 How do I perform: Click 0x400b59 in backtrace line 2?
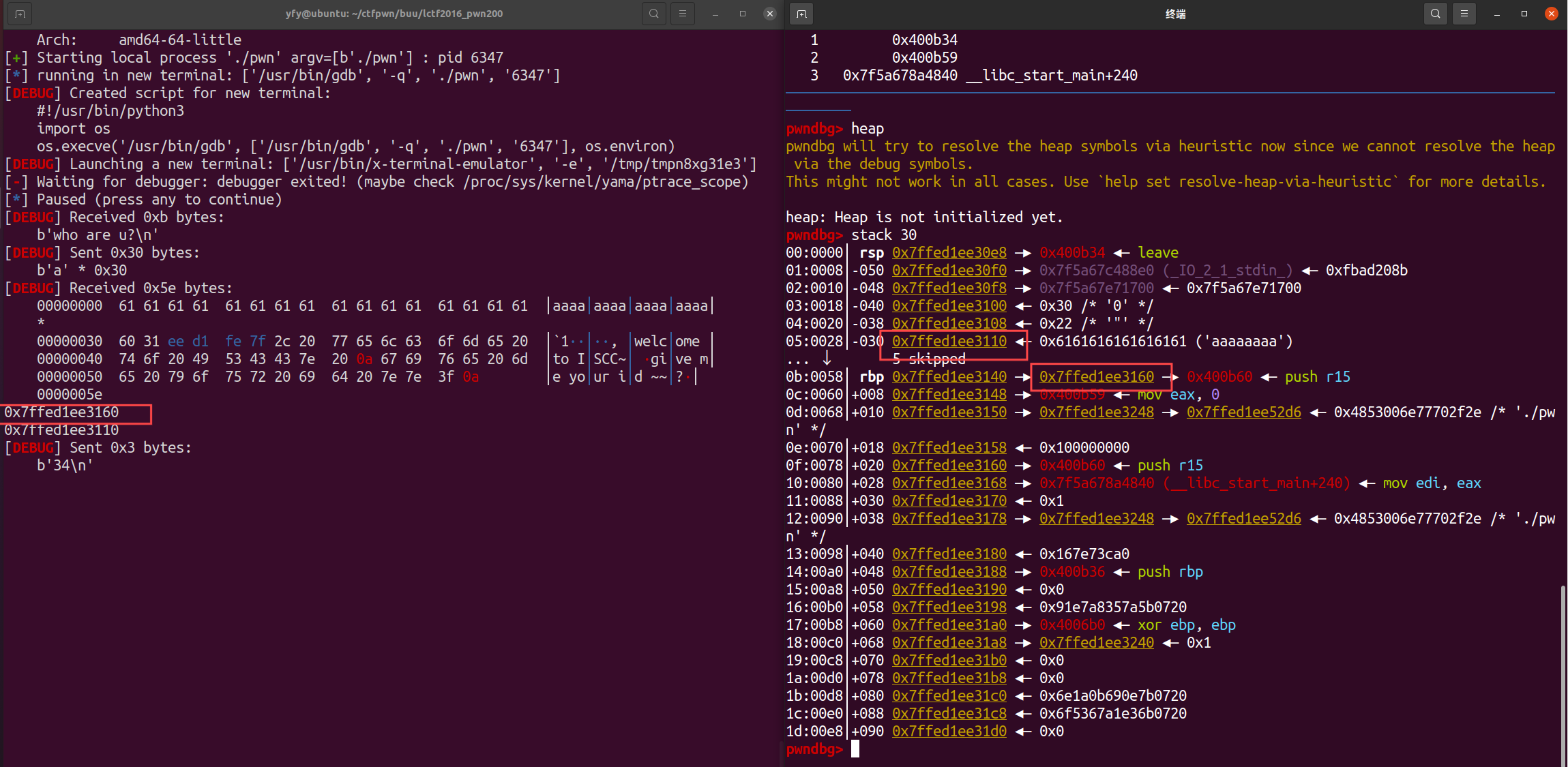click(x=925, y=58)
